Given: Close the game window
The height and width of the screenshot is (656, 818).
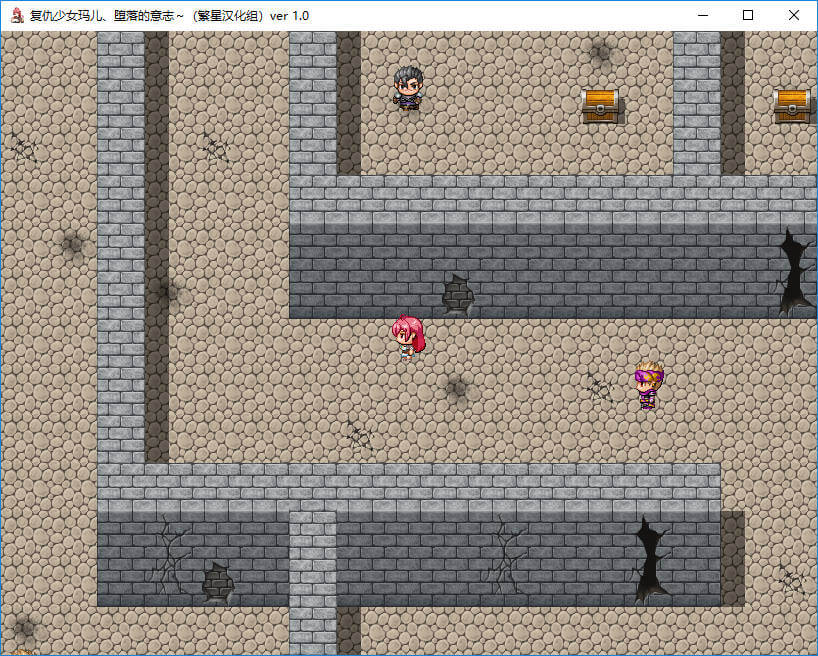Looking at the screenshot, I should [x=794, y=15].
